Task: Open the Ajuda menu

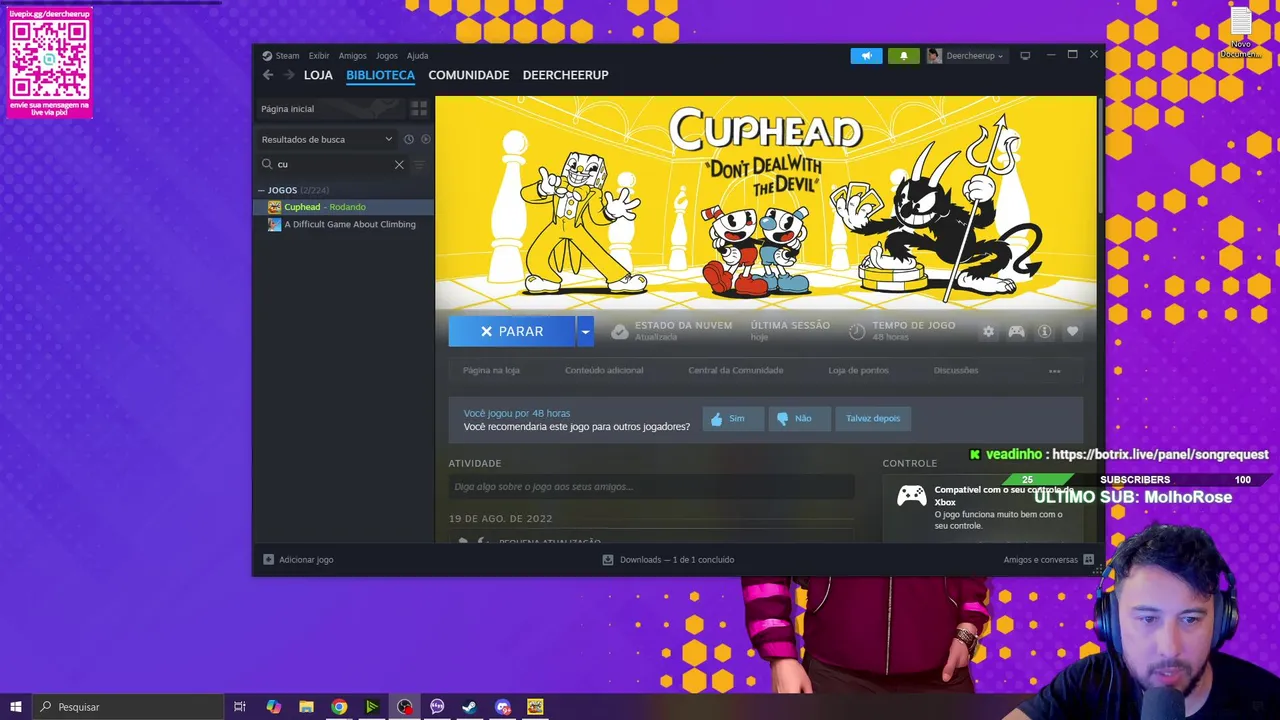Action: (417, 56)
